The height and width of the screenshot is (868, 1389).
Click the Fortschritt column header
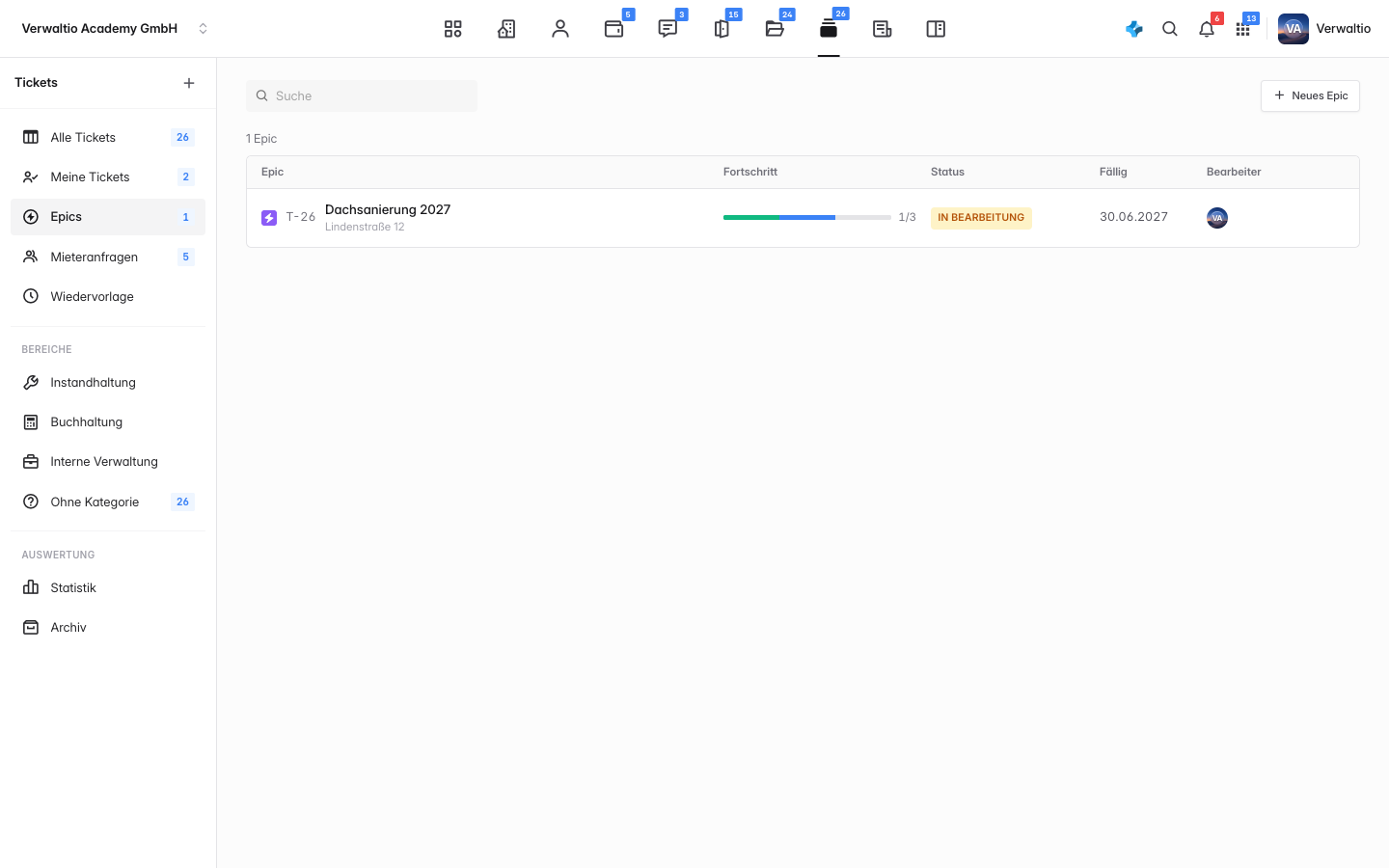click(750, 172)
